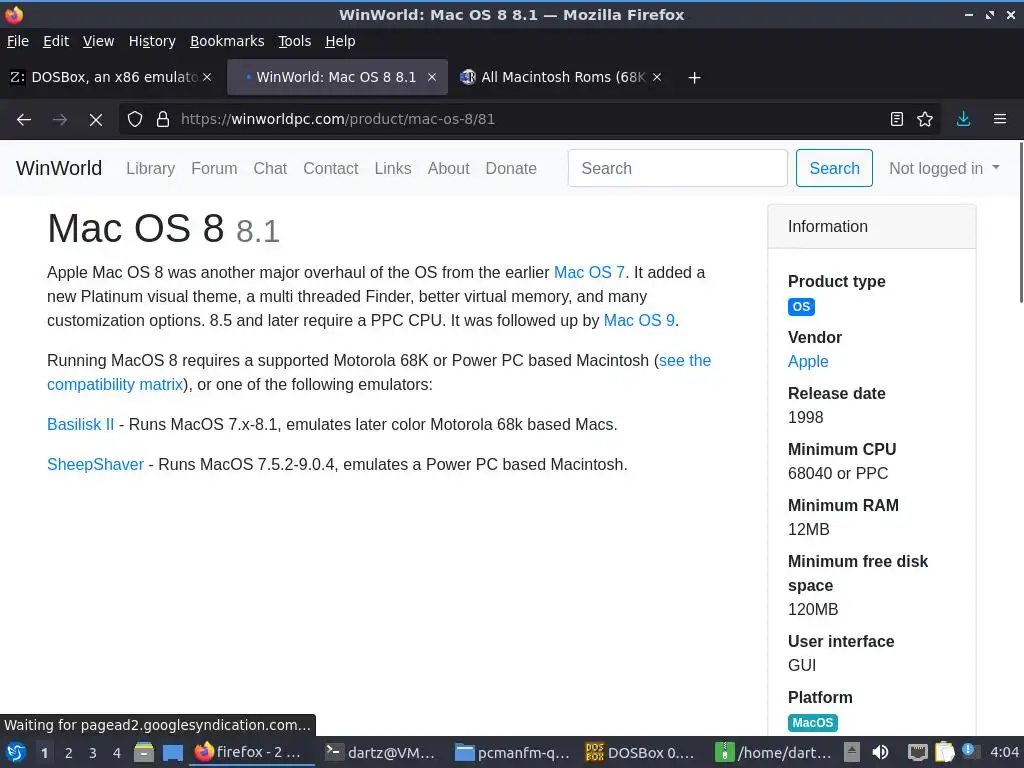The image size is (1024, 768).
Task: Stop loading the page
Action: pos(95,120)
